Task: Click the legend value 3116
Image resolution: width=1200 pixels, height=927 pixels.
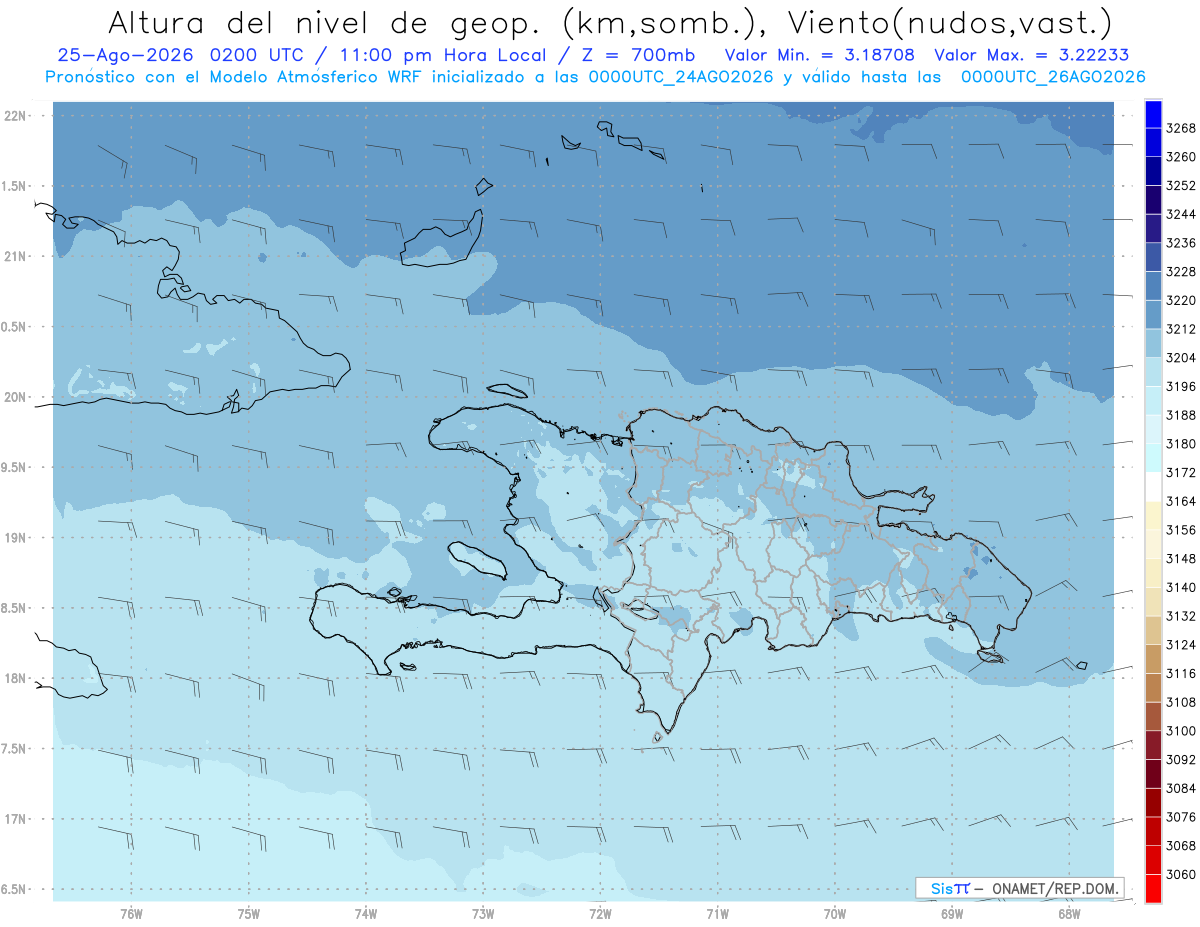Action: coord(1181,673)
